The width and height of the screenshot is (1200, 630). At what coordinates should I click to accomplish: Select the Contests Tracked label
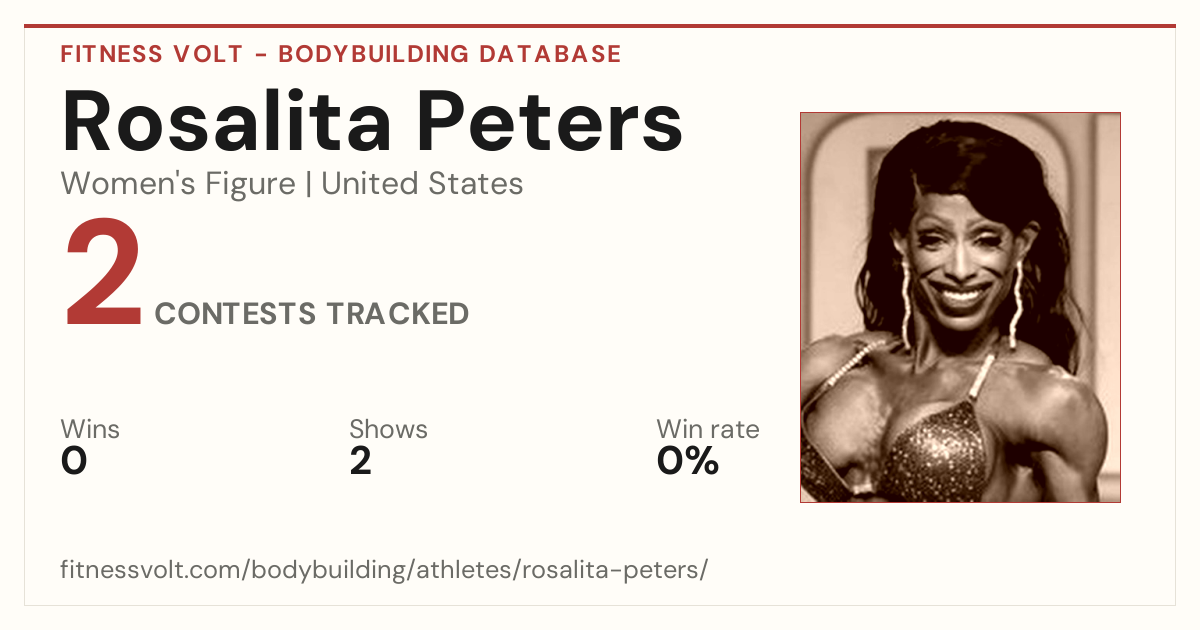tap(312, 314)
